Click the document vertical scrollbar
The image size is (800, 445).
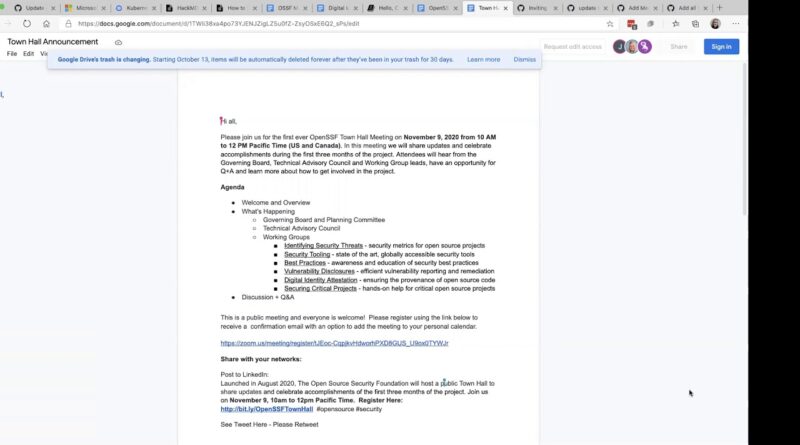pyautogui.click(x=744, y=139)
